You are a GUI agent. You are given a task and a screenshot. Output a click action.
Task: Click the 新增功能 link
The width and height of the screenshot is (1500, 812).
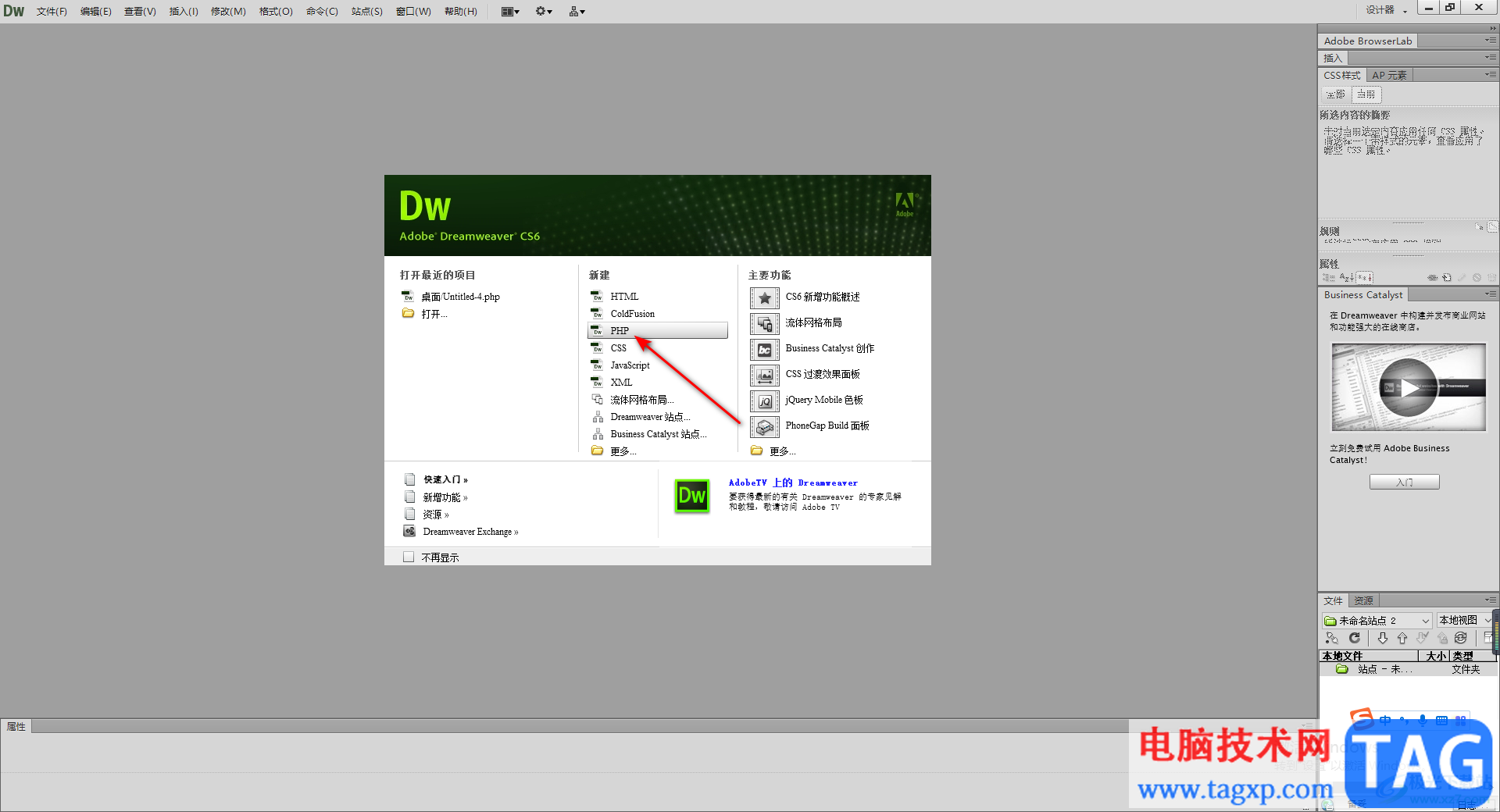pos(445,497)
